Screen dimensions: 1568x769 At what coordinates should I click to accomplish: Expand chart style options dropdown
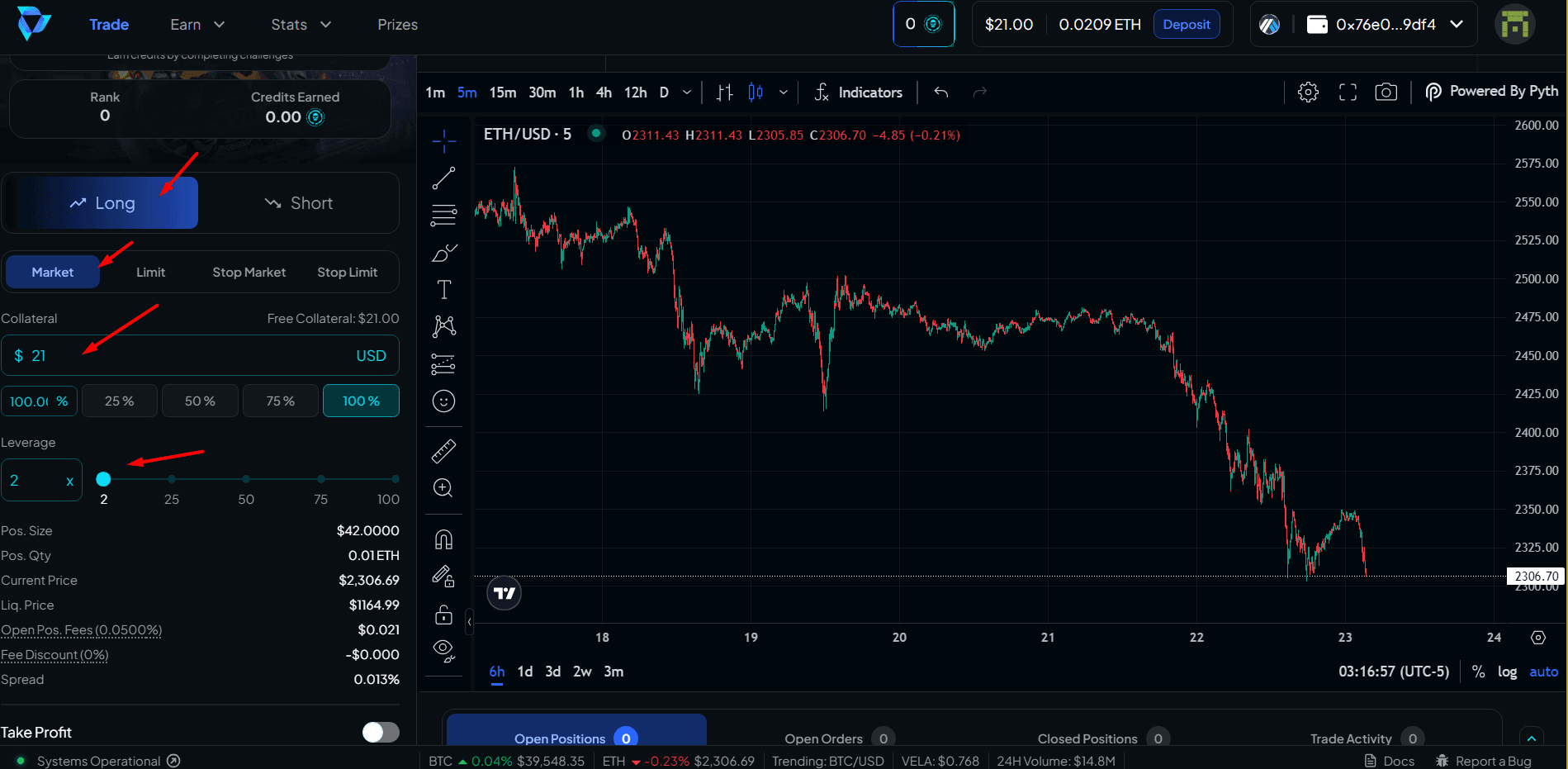pyautogui.click(x=783, y=93)
